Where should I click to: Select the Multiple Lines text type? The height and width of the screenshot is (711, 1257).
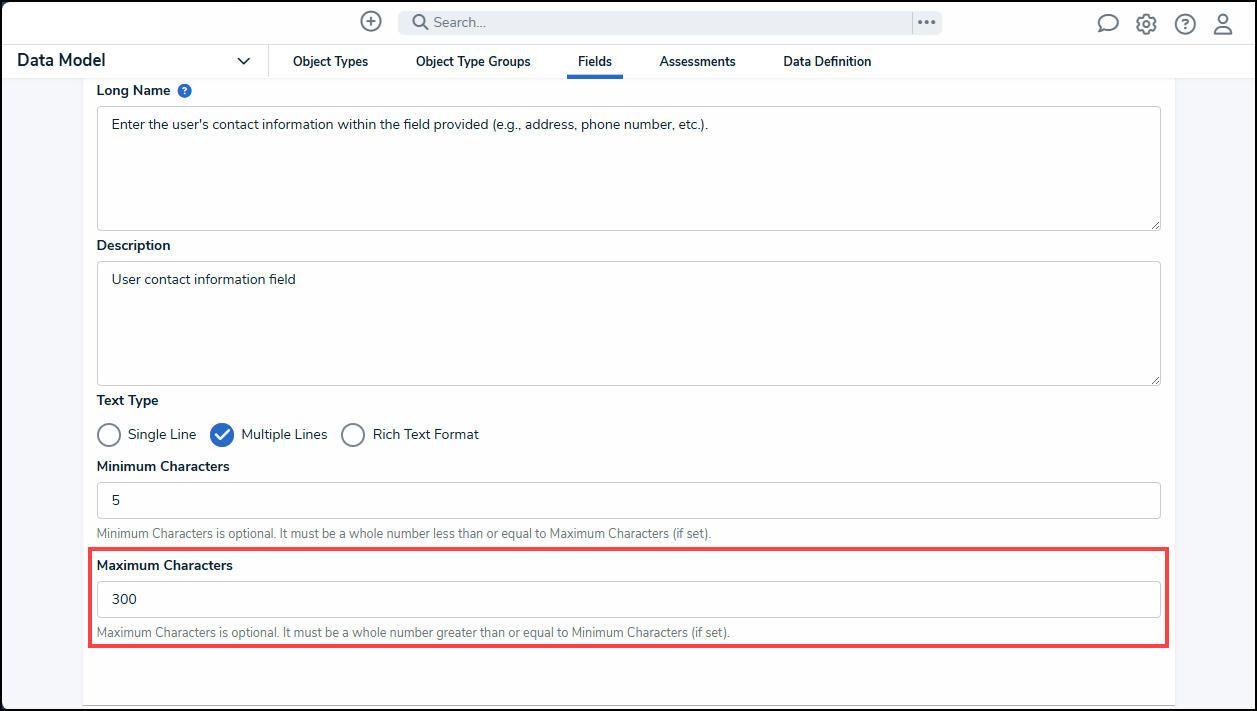coord(222,435)
